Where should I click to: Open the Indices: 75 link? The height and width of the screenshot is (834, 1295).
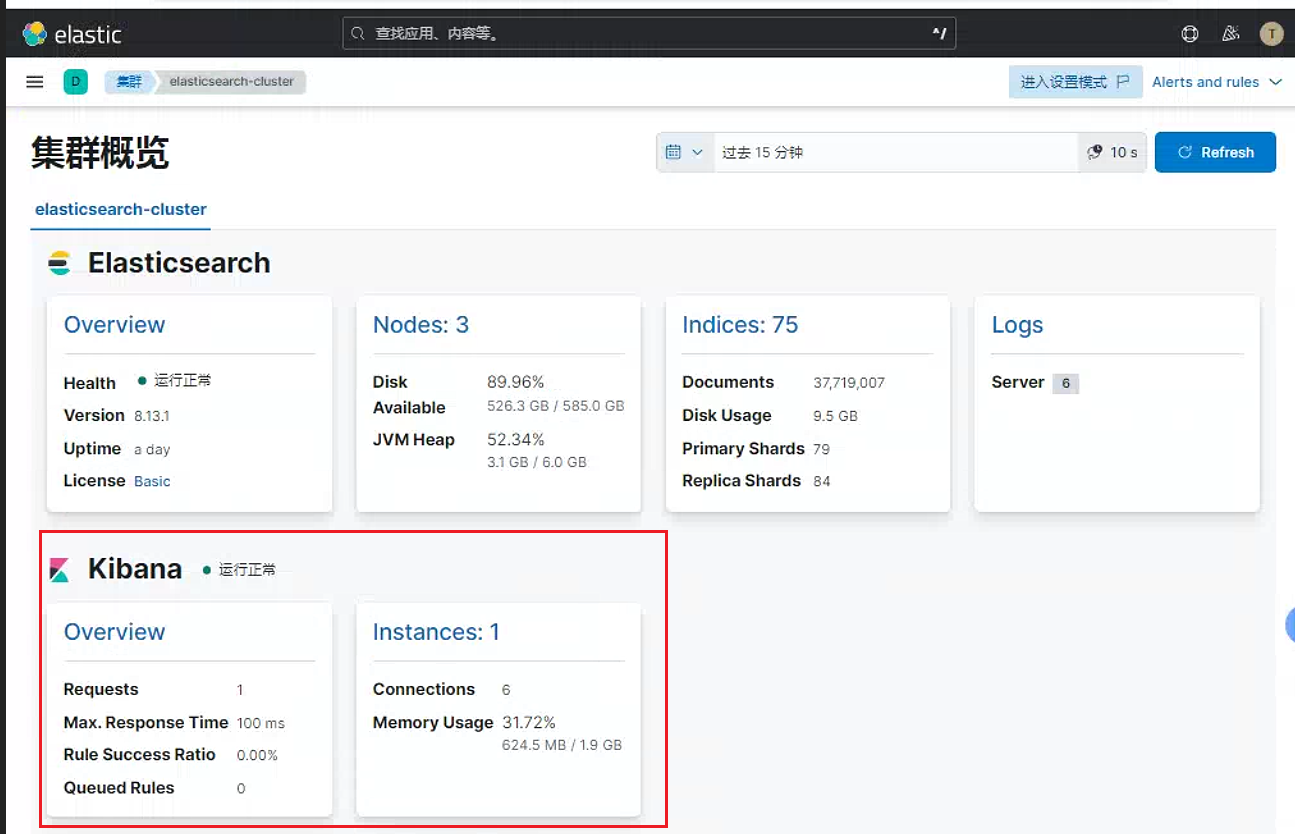click(x=740, y=325)
